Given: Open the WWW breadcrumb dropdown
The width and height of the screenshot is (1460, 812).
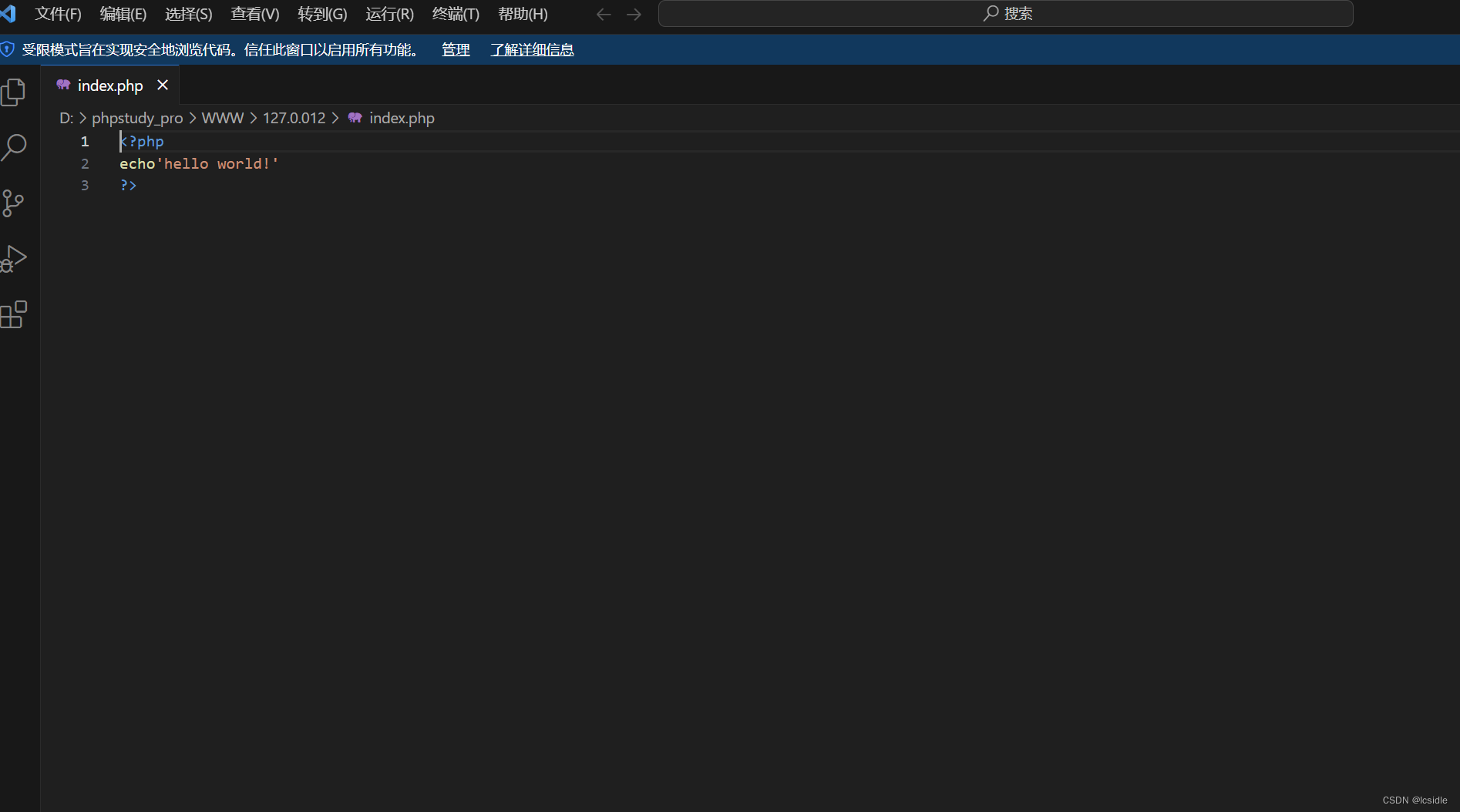Looking at the screenshot, I should coord(222,118).
